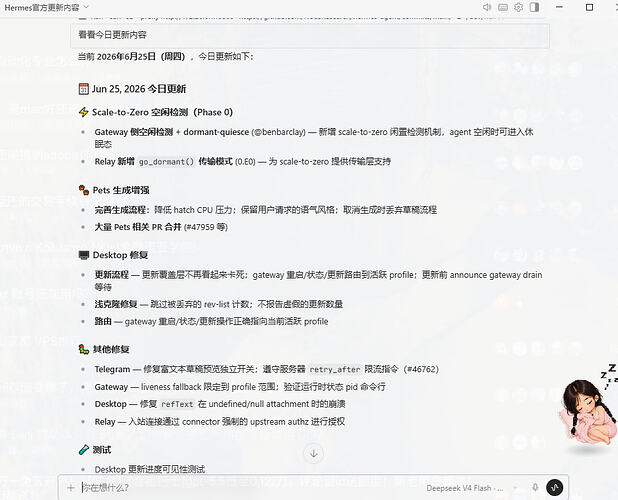Click the heading Pets 生成增强
The height and width of the screenshot is (500, 618).
click(121, 190)
